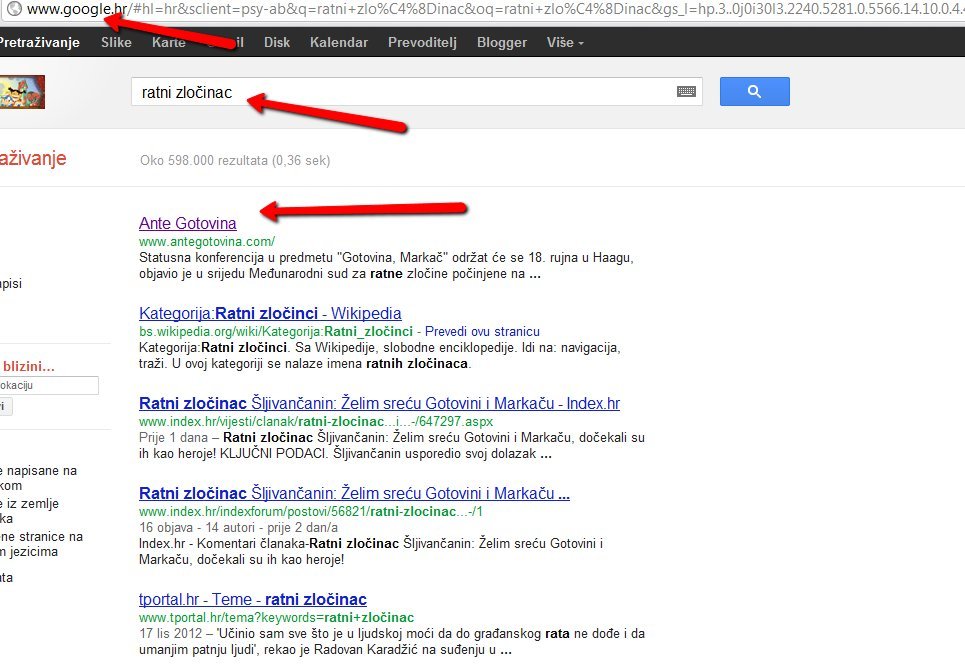Screen dimensions: 965x667
Task: Click the Google doodle logo image
Action: coord(22,92)
